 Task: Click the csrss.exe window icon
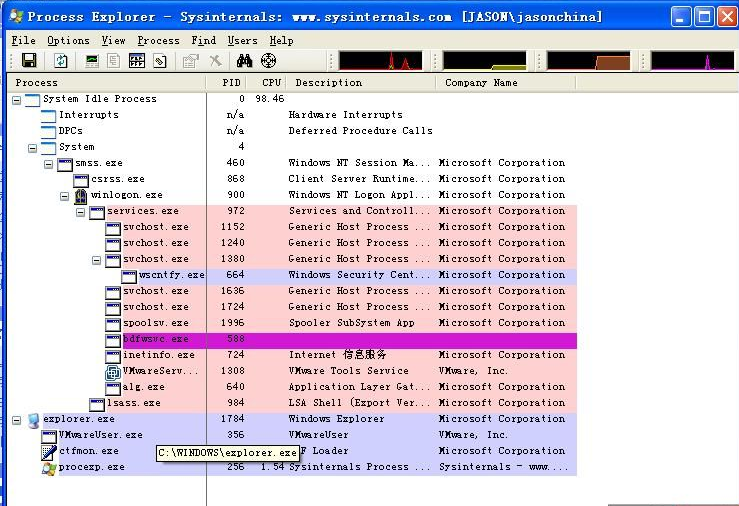pyautogui.click(x=81, y=180)
